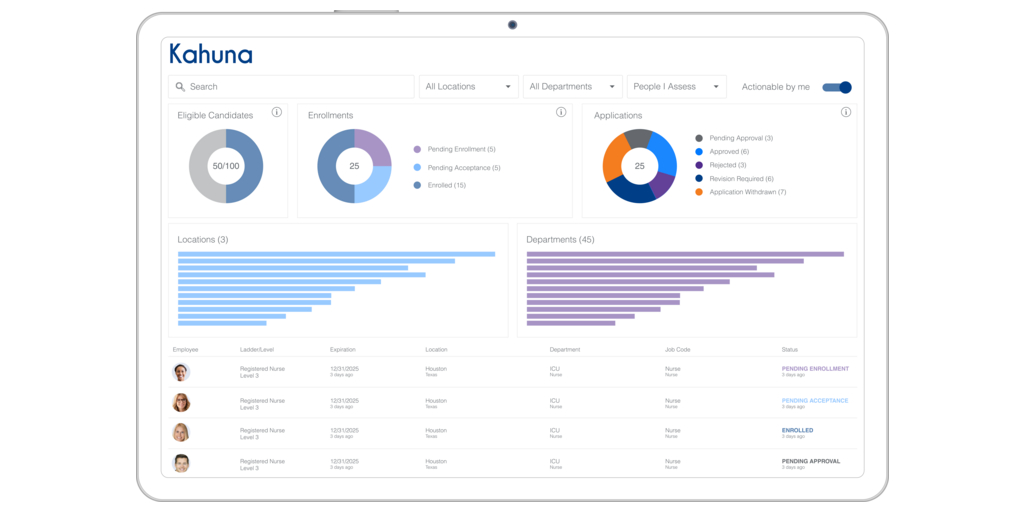The height and width of the screenshot is (512, 1024).
Task: Click the longest bar in Departments chart
Action: point(685,254)
